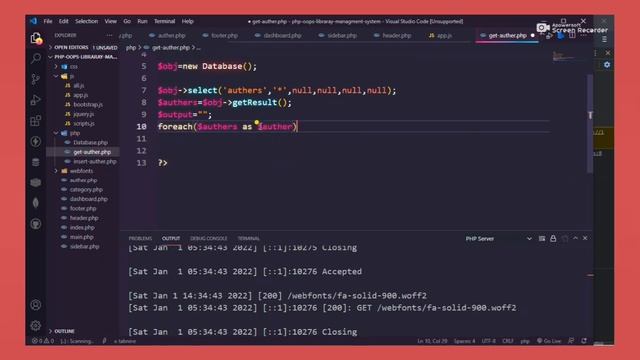Switch to the app.js editor tab
This screenshot has height=360, width=640.
tap(441, 36)
